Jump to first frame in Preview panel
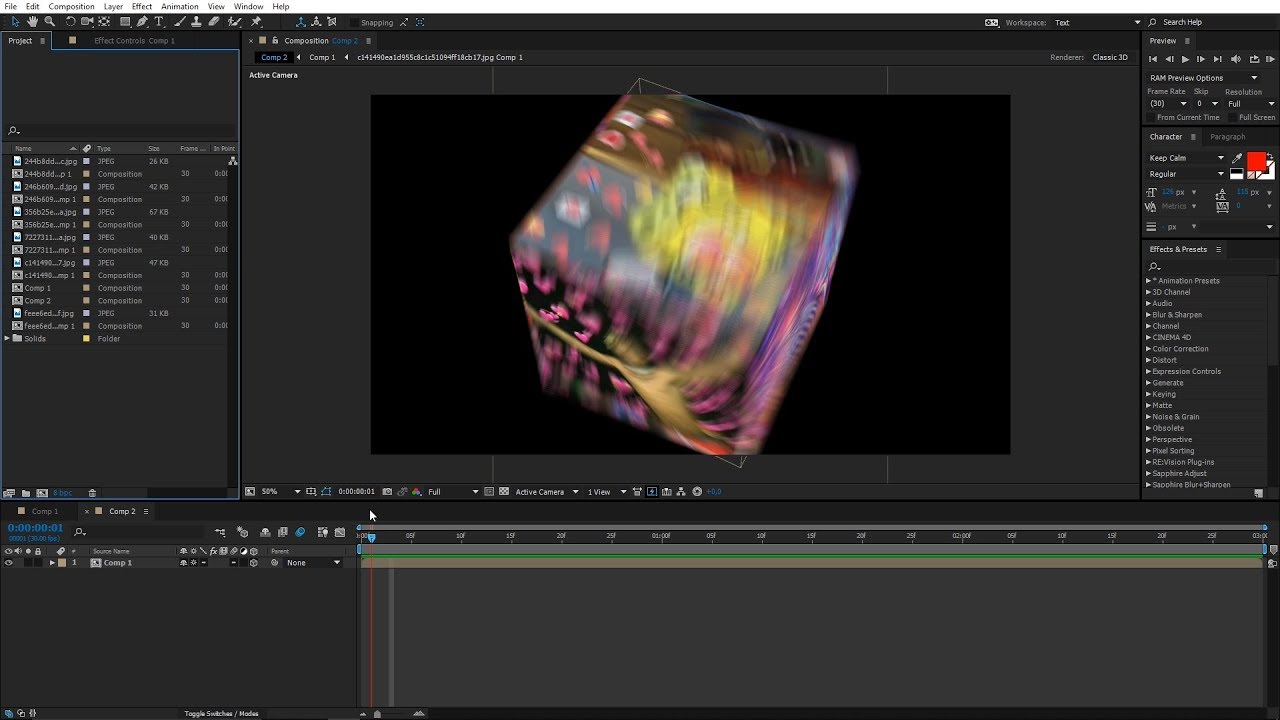The width and height of the screenshot is (1280, 720). [x=1153, y=59]
